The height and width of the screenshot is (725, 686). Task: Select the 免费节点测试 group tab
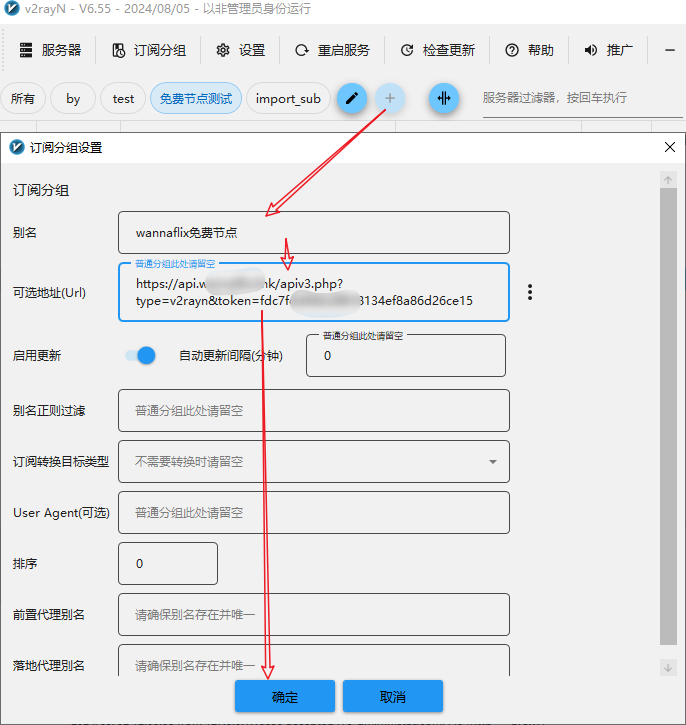[x=196, y=98]
